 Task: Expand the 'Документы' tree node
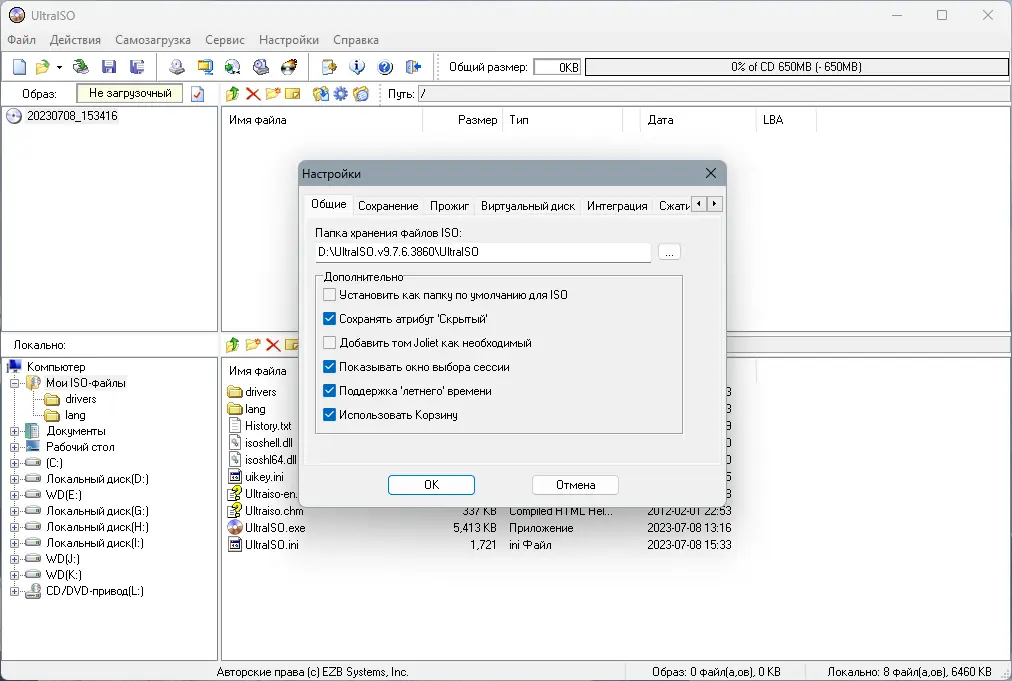click(14, 431)
